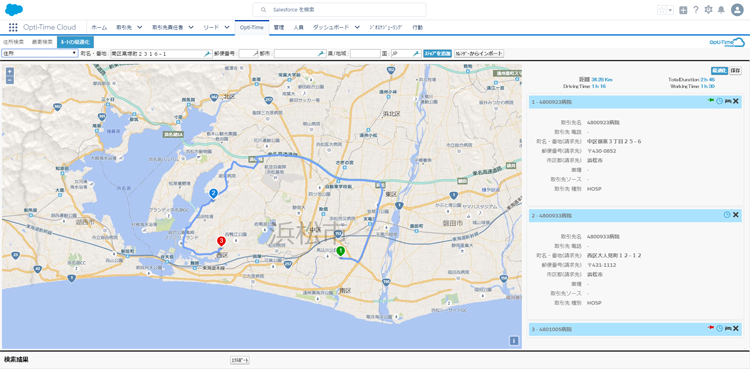Open the 行動 tab
The width and height of the screenshot is (750, 369).
[418, 27]
